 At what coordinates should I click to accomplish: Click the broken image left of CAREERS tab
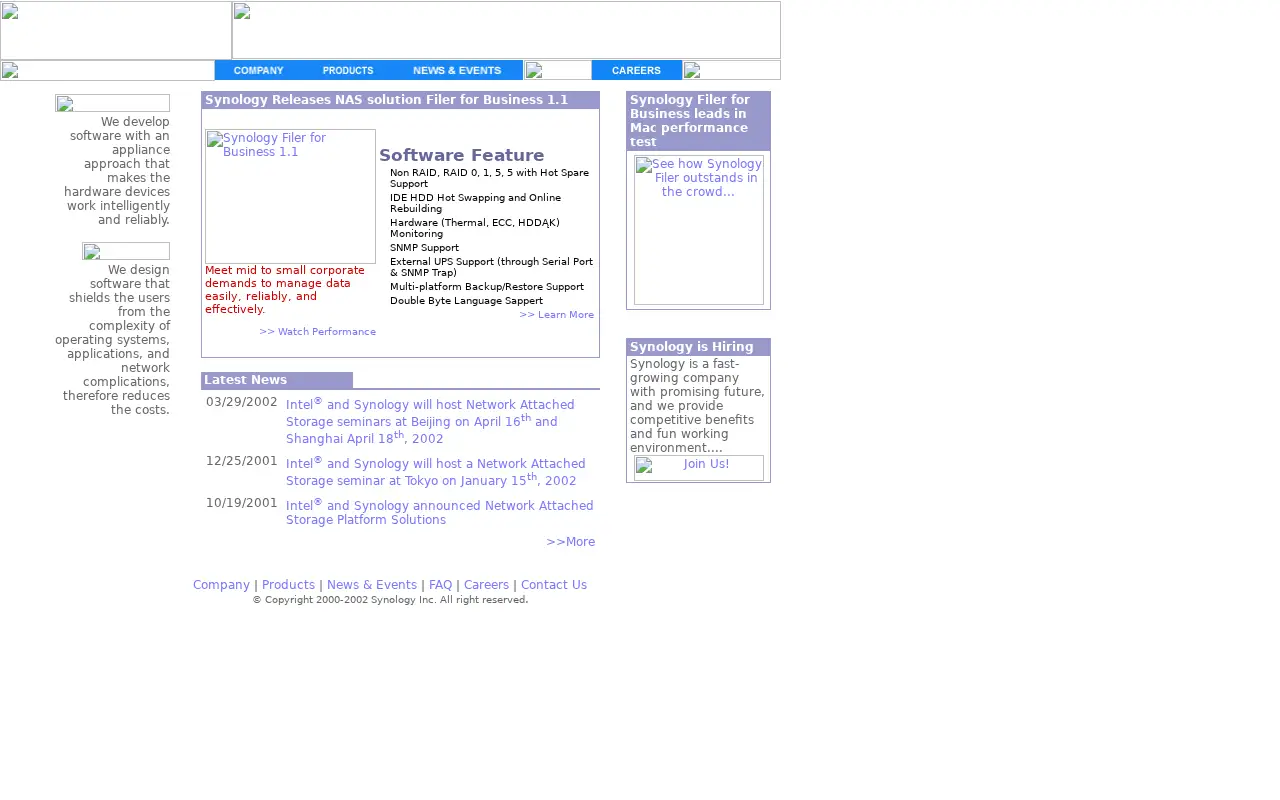(x=558, y=70)
